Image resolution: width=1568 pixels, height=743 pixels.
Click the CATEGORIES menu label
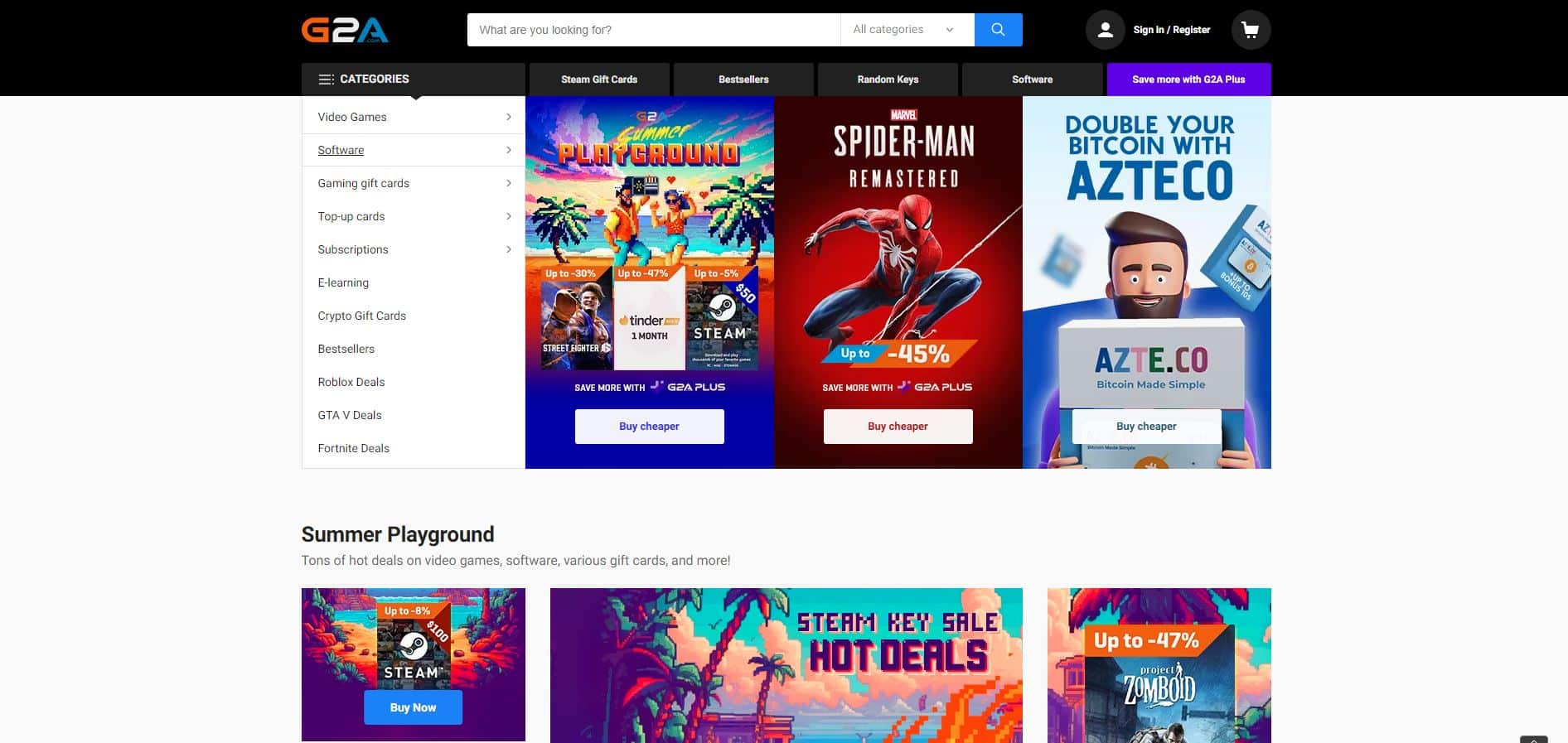tap(375, 79)
